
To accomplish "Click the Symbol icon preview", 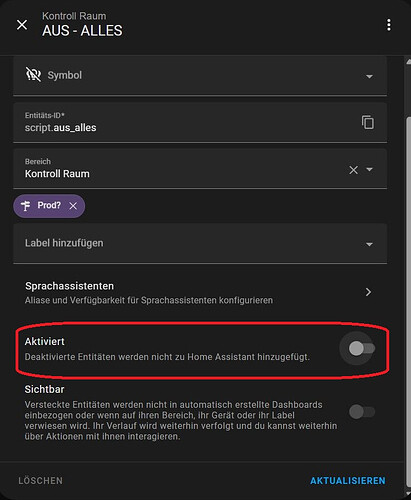I will (33, 75).
